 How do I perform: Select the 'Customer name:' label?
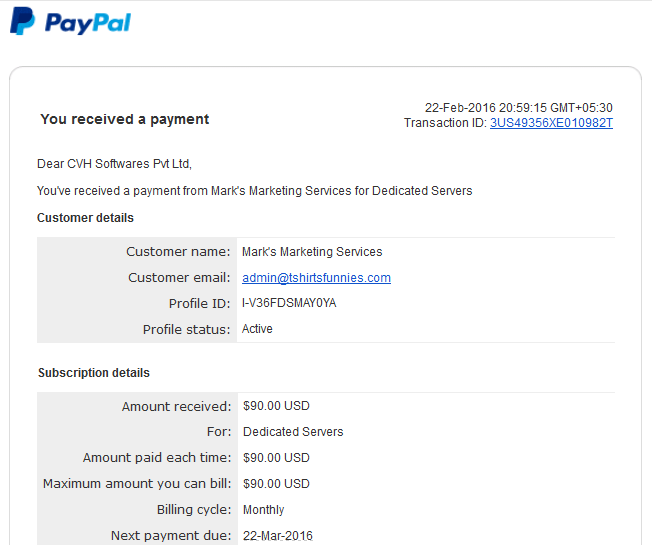coord(178,252)
